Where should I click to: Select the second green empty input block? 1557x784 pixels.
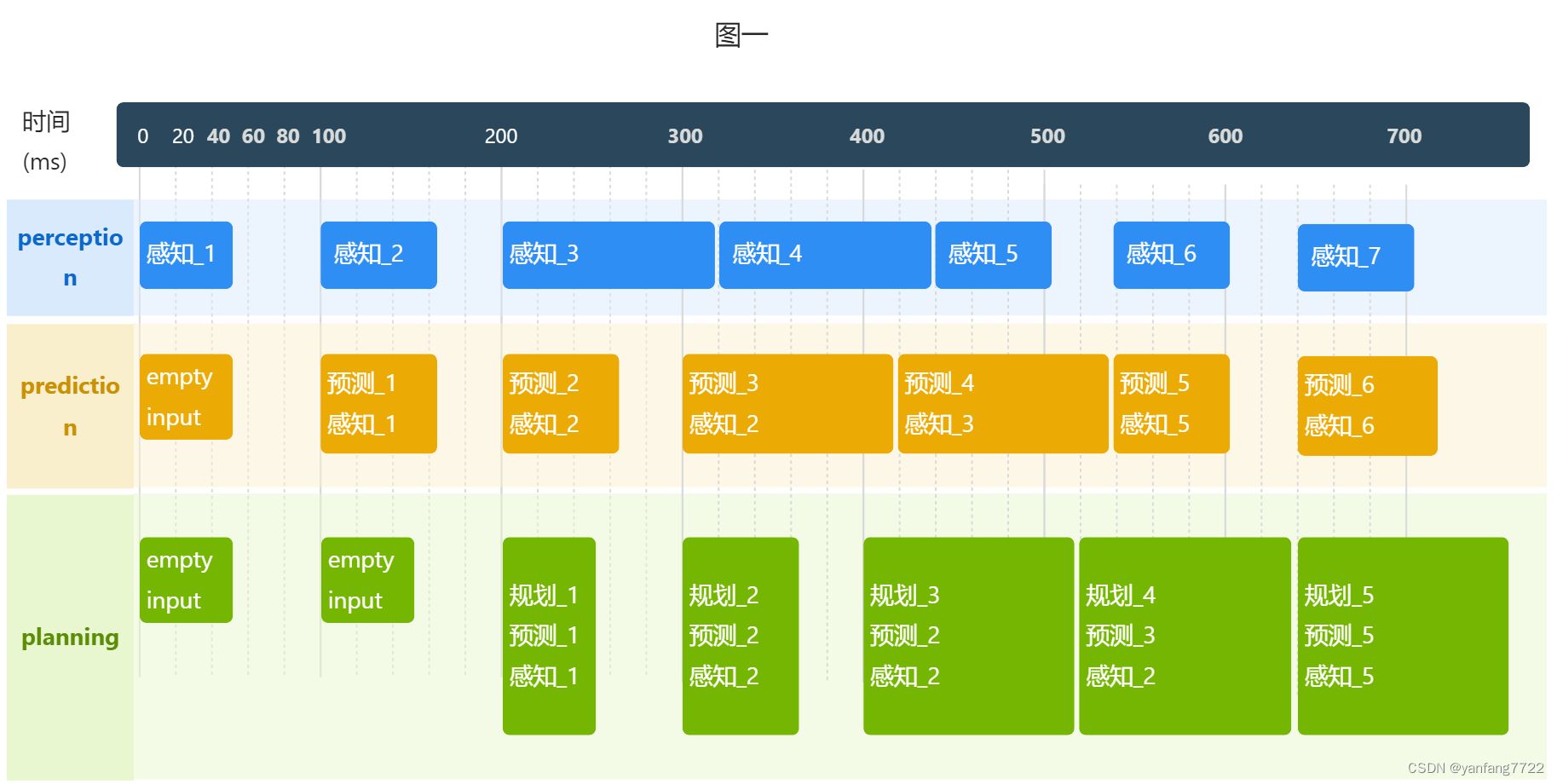coord(367,580)
